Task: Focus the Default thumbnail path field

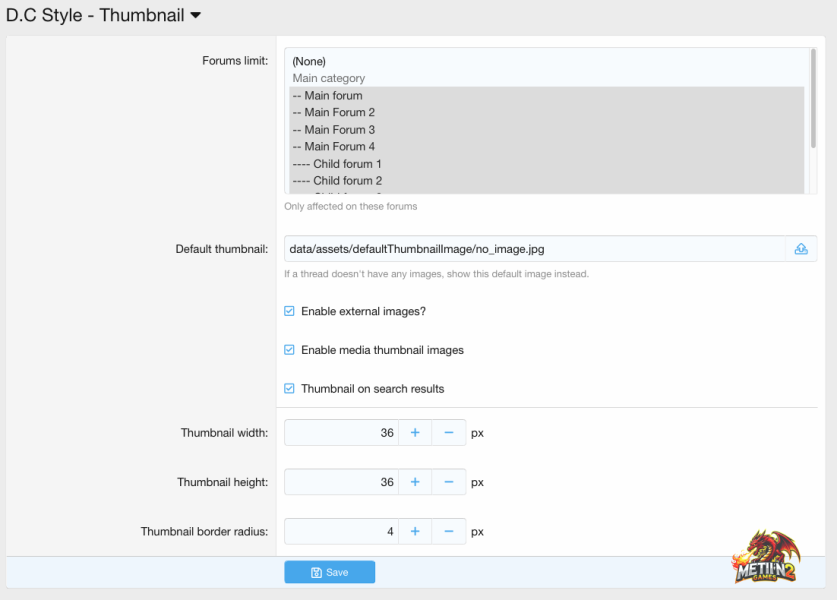Action: point(535,249)
